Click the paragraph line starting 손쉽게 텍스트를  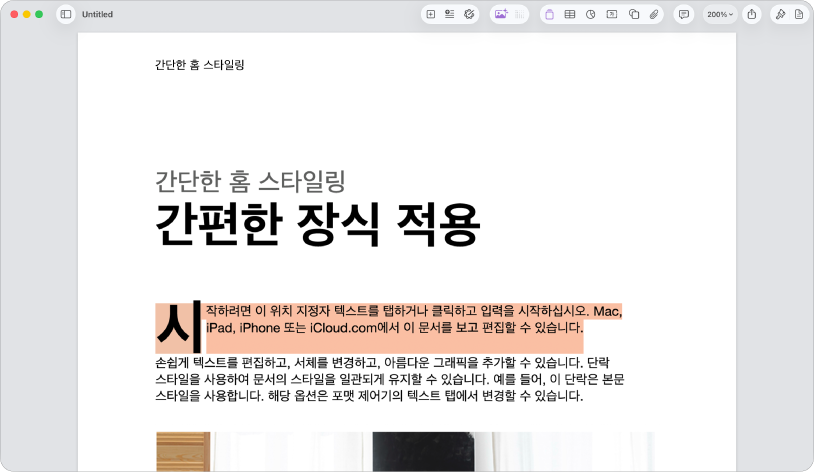click(382, 362)
